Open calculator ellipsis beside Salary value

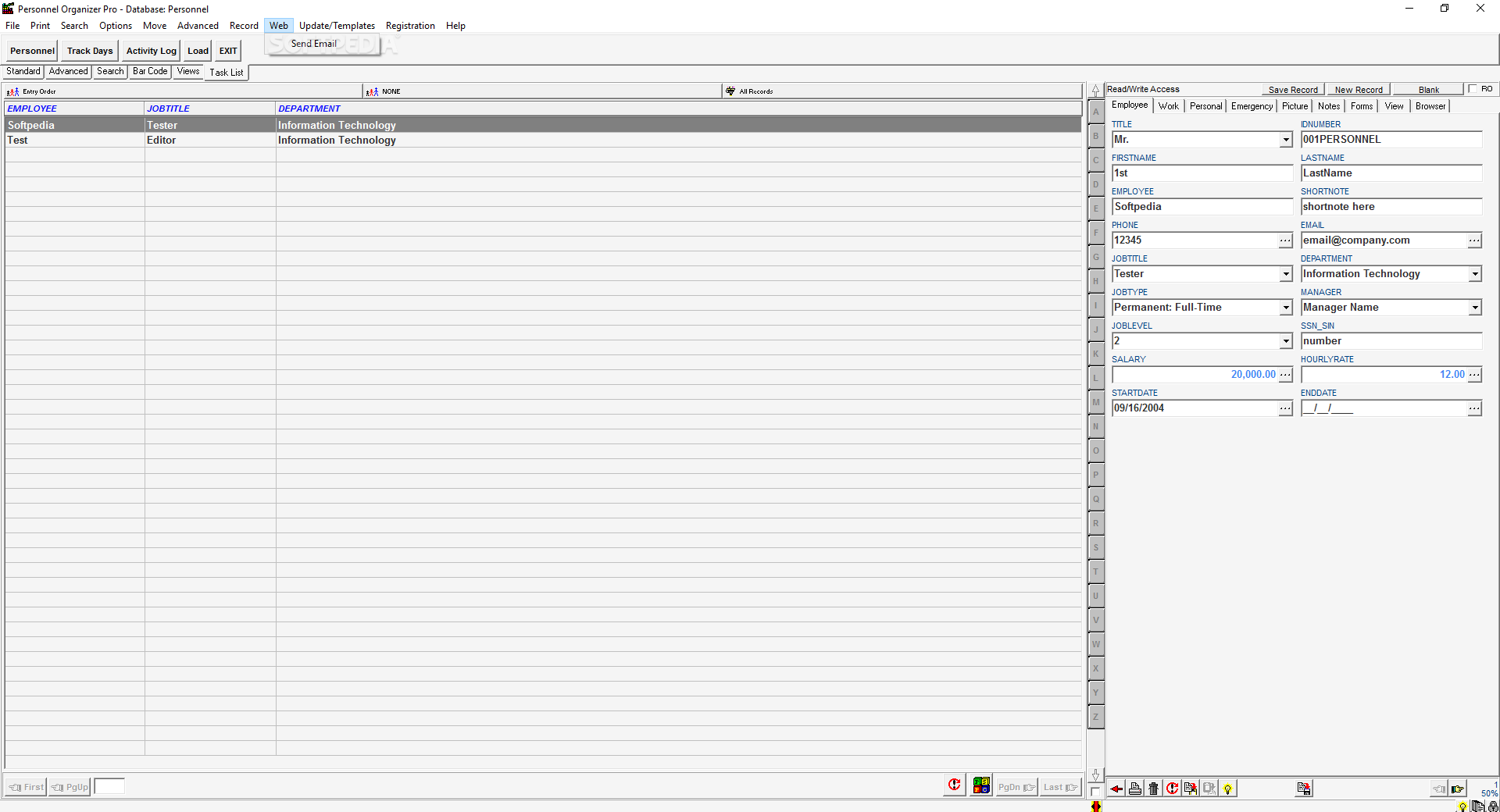tap(1285, 375)
